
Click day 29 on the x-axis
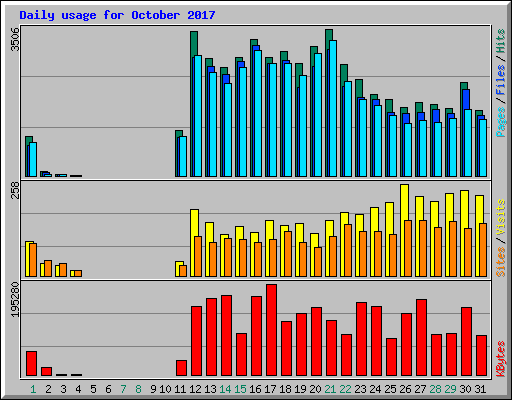pyautogui.click(x=450, y=389)
